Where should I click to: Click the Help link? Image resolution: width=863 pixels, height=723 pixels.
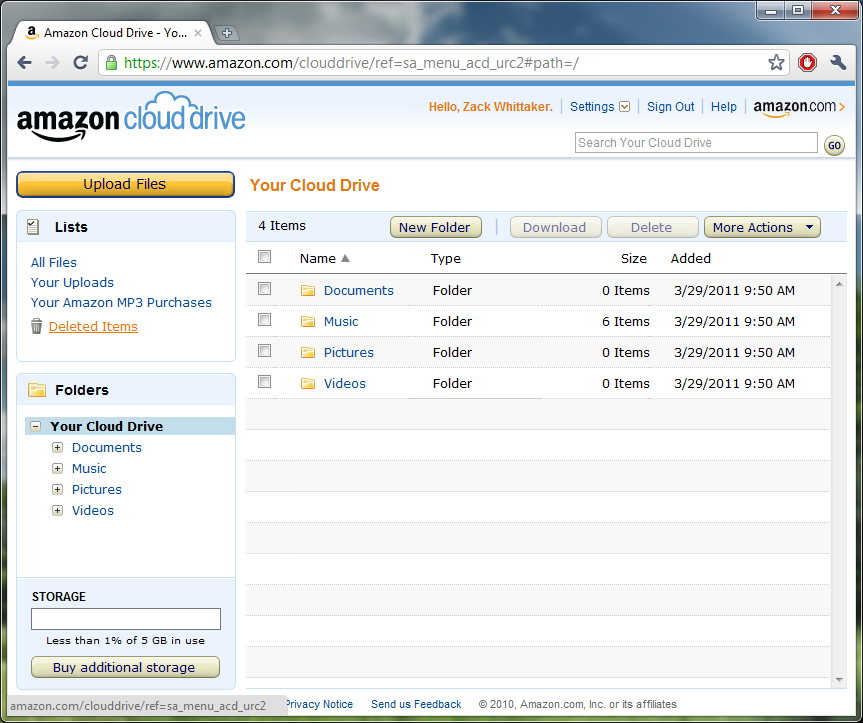pos(723,107)
